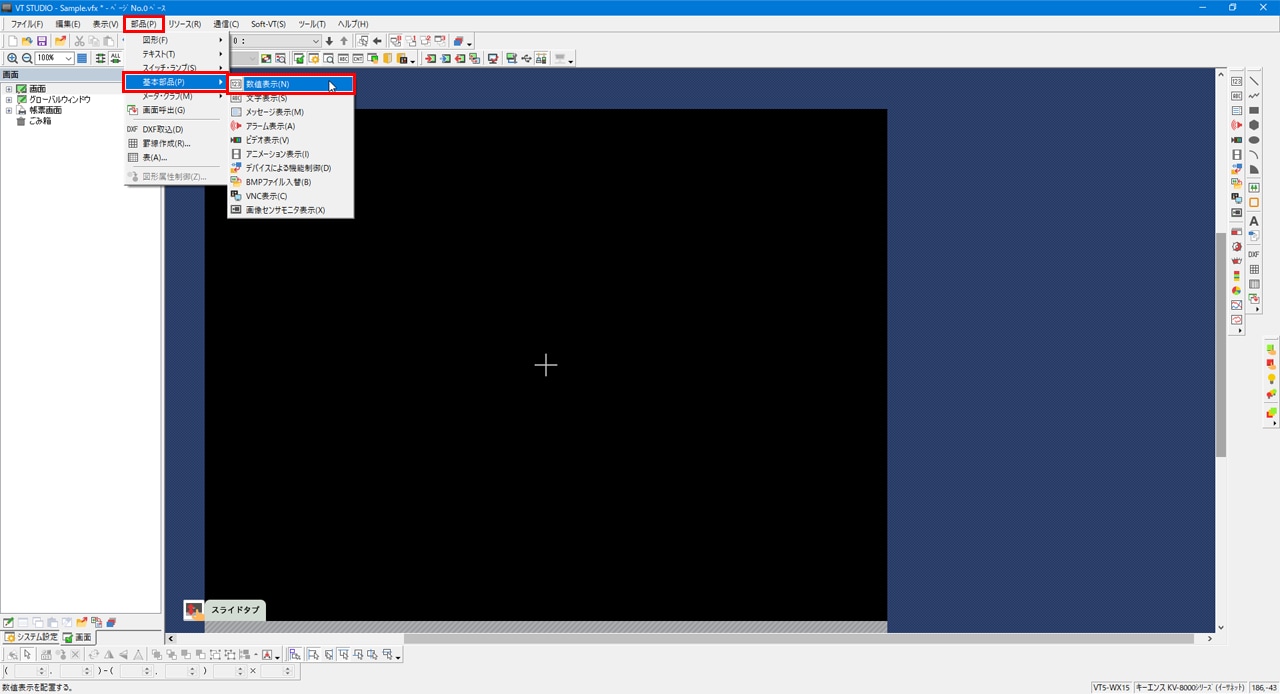Click the スライドタブ button on canvas

(234, 610)
